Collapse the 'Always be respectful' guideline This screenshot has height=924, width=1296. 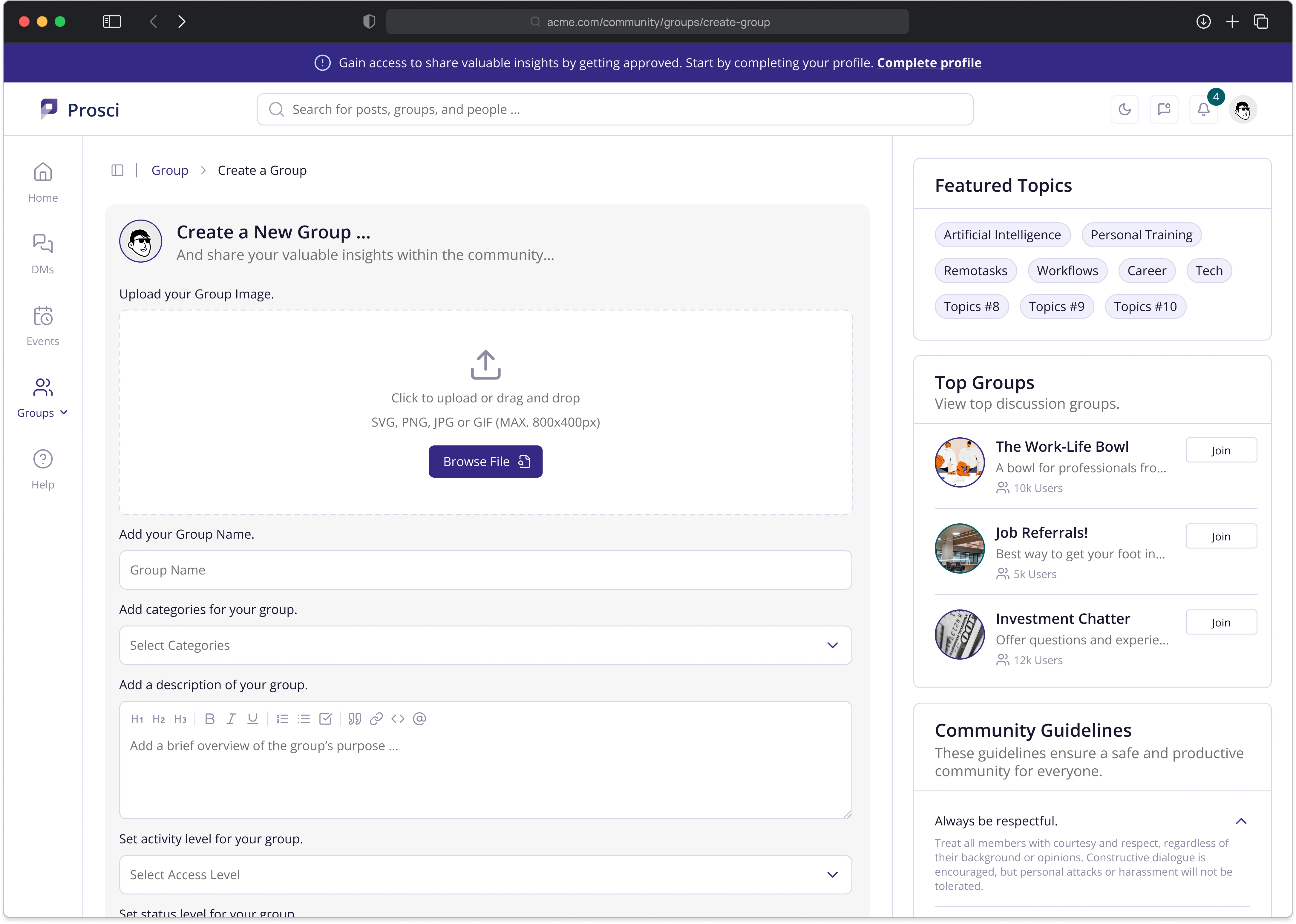1242,820
